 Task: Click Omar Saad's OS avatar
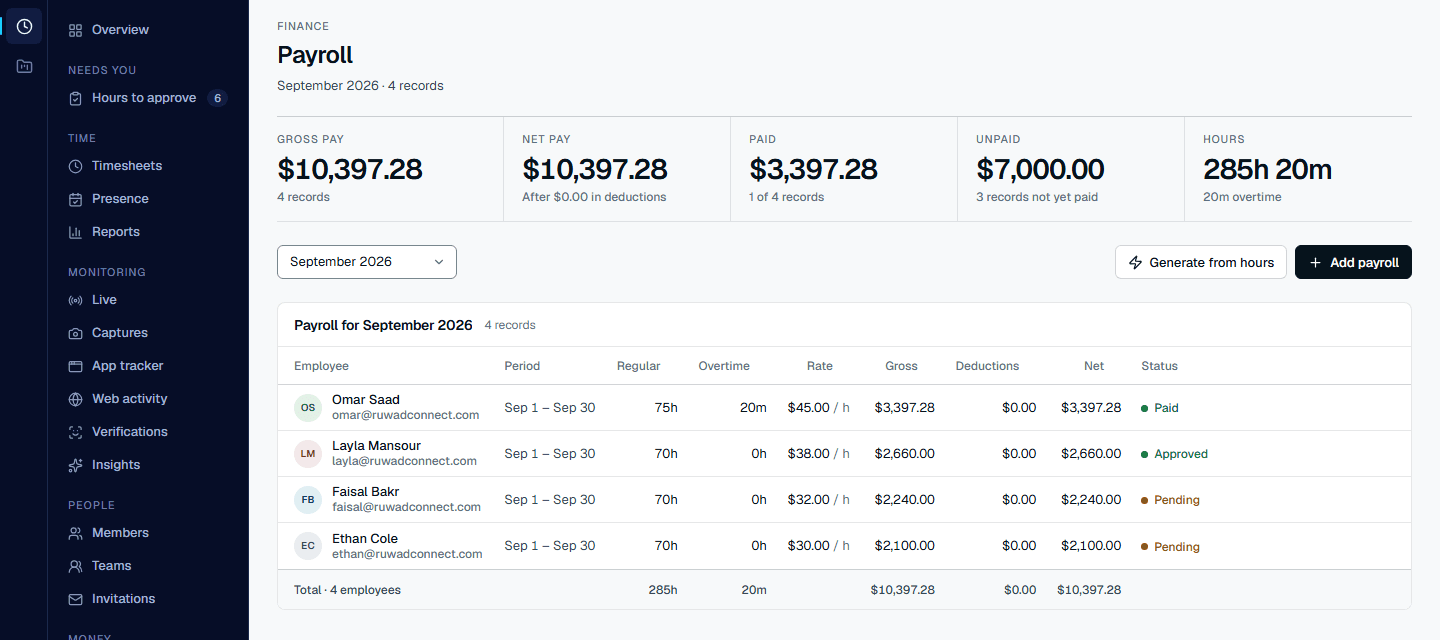pyautogui.click(x=308, y=408)
